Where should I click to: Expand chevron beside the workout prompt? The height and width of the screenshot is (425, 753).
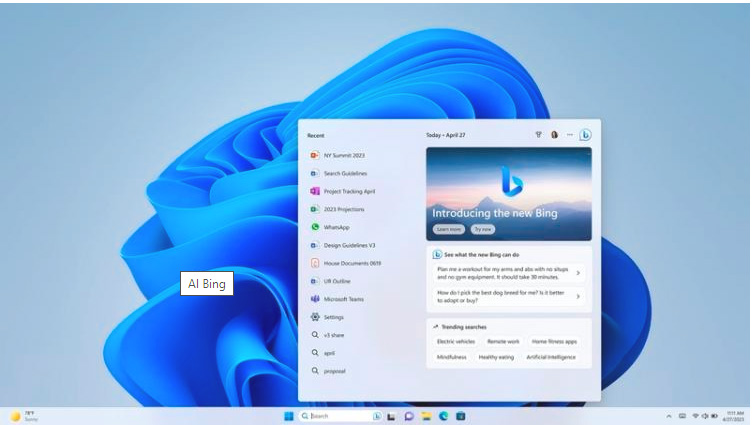(x=578, y=273)
